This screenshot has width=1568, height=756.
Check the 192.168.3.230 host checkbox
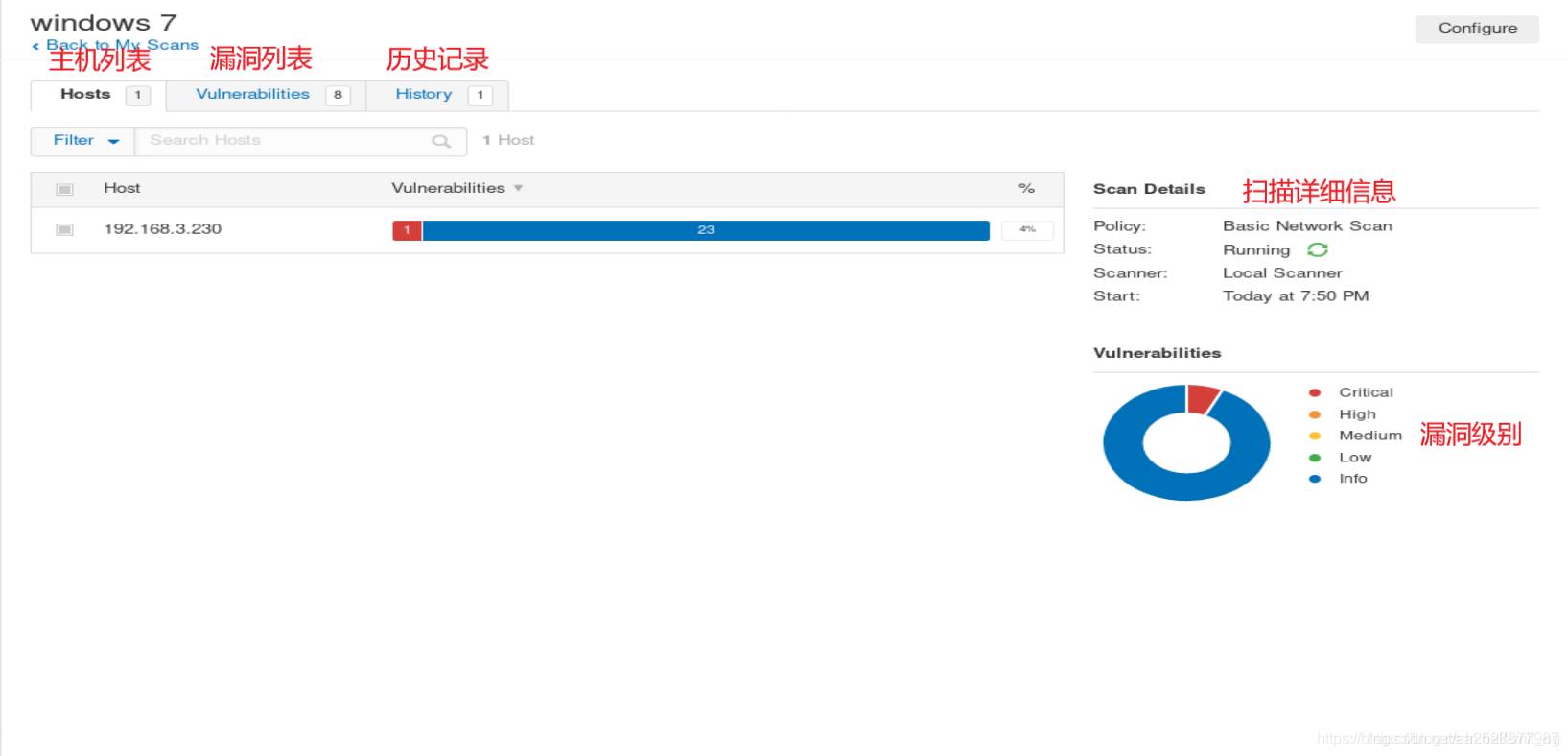point(64,229)
